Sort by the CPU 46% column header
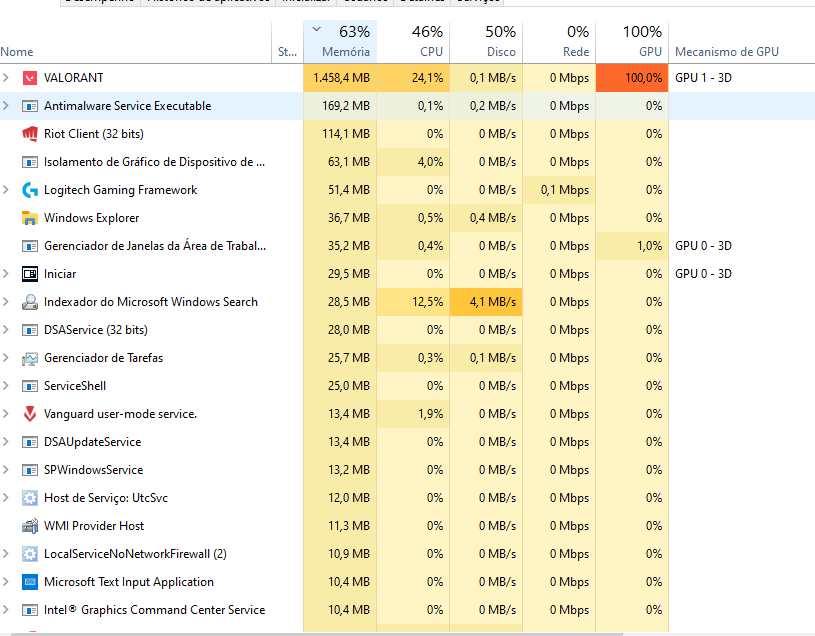Viewport: 815px width, 636px height. (413, 43)
